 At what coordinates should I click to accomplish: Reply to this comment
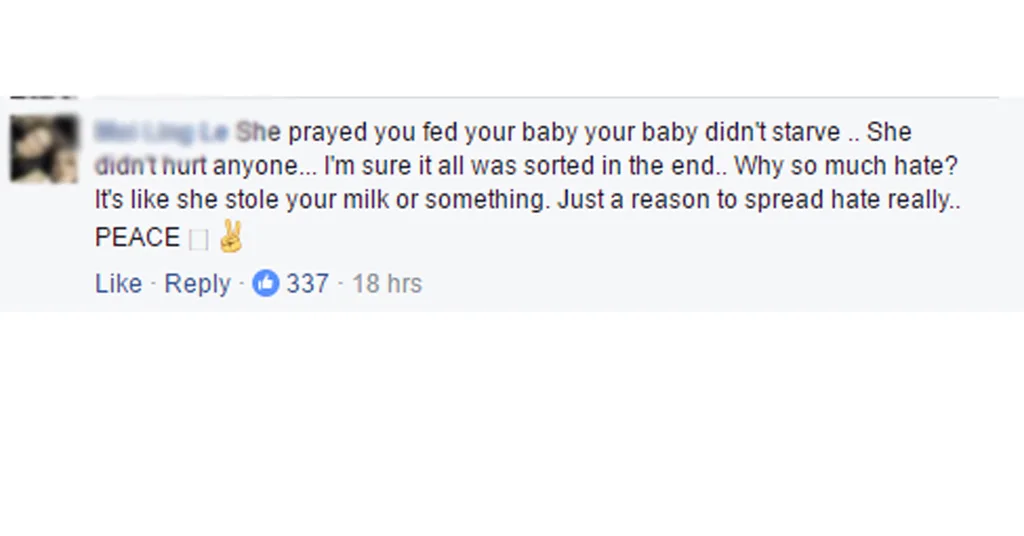point(197,284)
